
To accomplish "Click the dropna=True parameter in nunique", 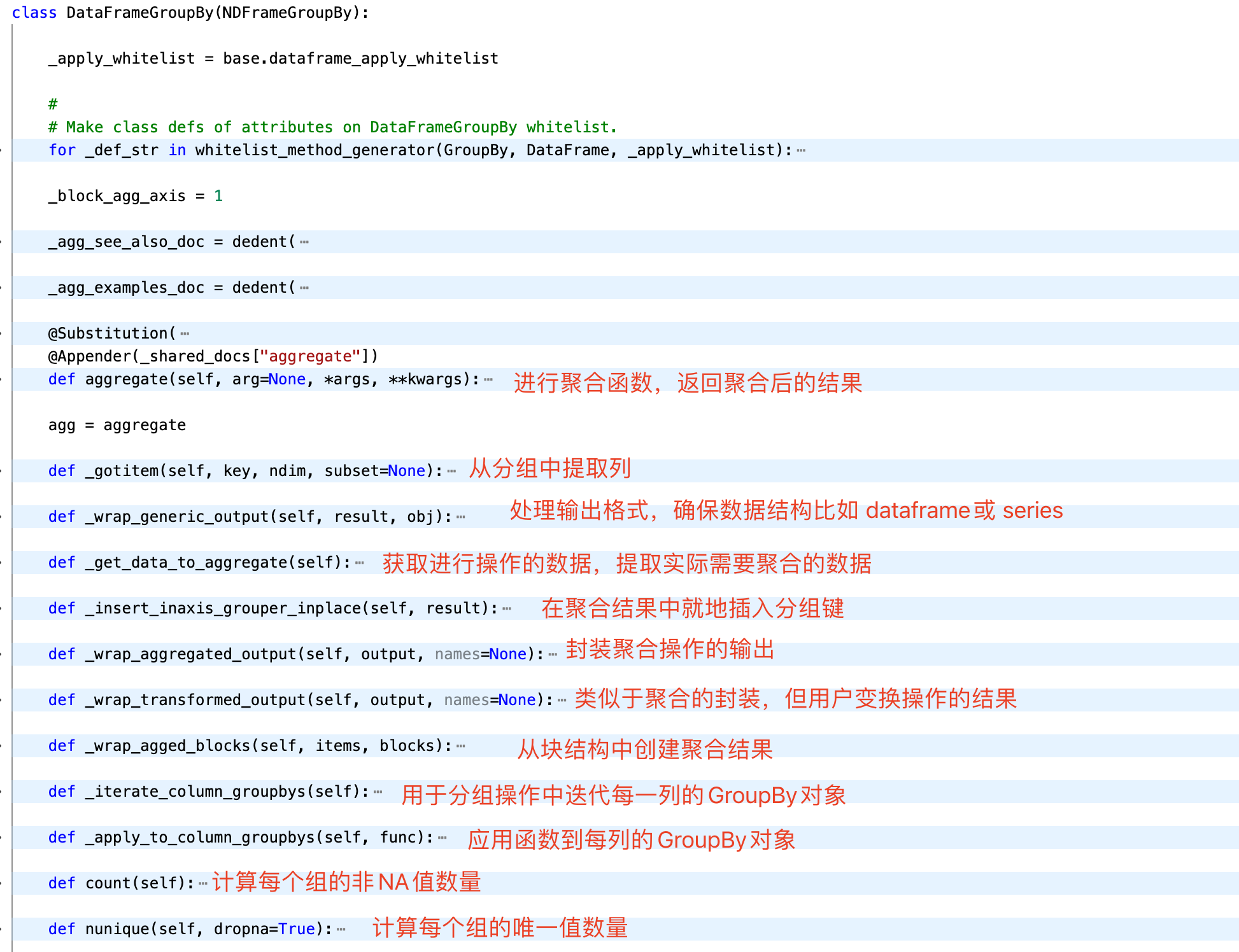I will coord(264,929).
